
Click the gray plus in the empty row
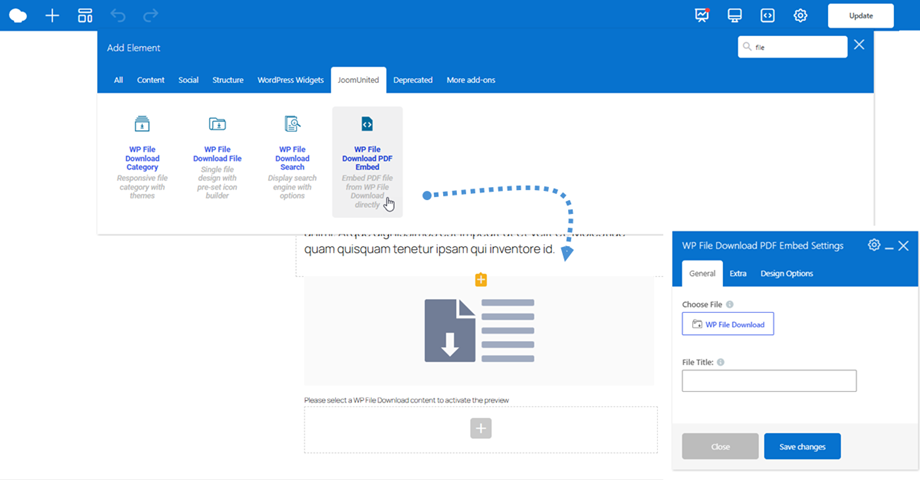[481, 428]
